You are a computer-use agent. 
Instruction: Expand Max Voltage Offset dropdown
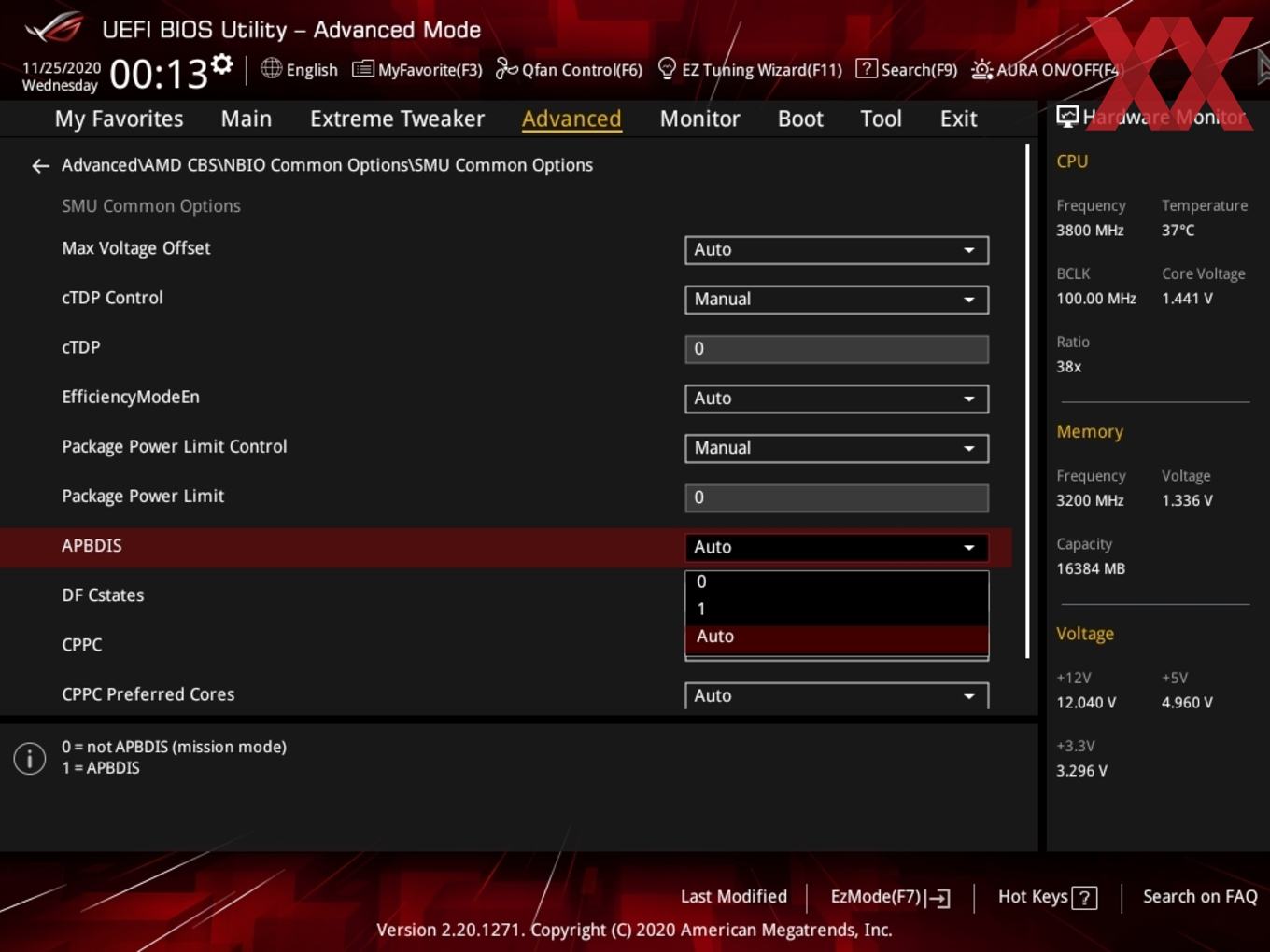837,250
